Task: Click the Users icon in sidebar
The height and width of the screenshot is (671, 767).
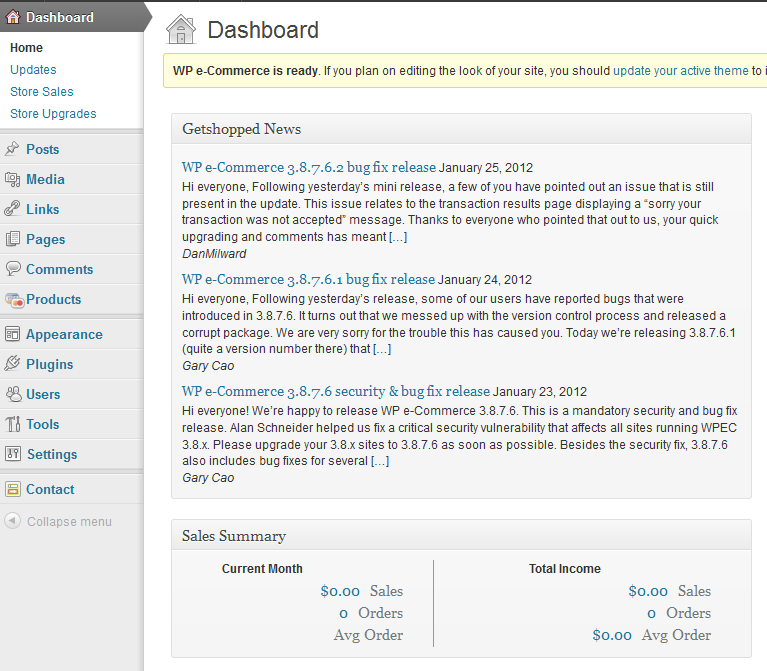Action: tap(13, 394)
